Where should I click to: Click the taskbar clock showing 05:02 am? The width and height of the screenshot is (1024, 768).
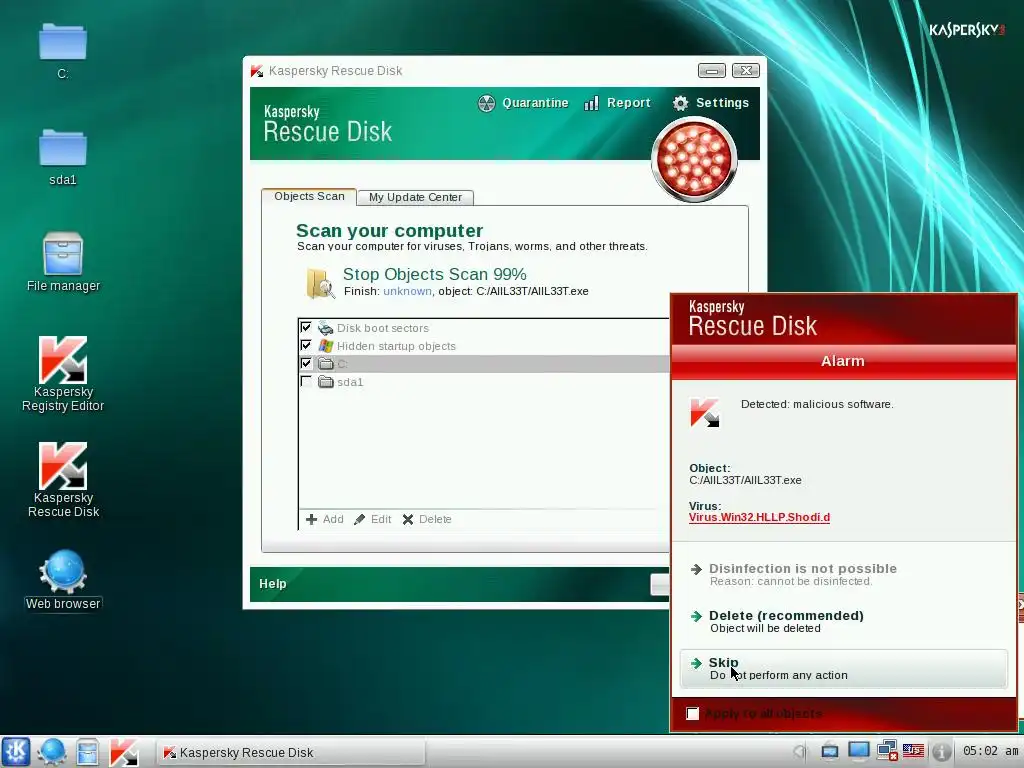pyautogui.click(x=990, y=751)
